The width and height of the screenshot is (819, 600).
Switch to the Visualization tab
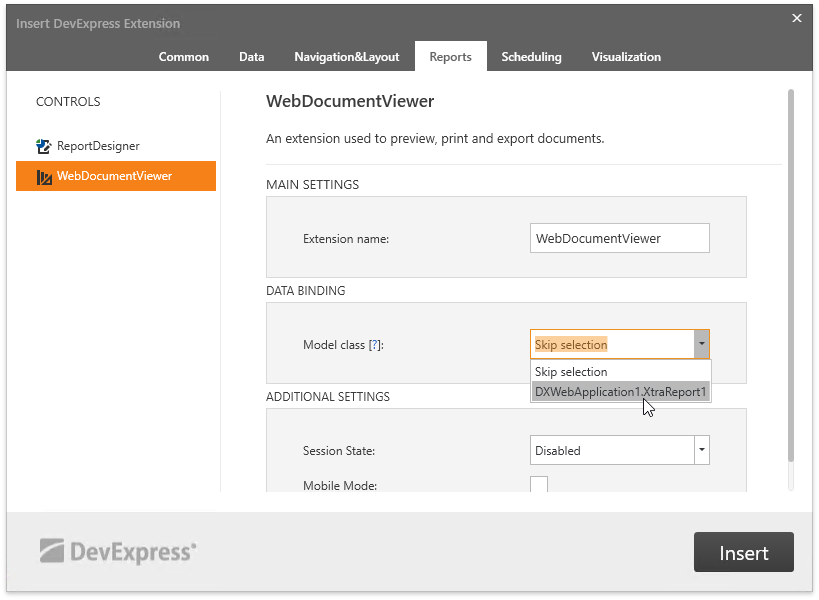point(626,57)
